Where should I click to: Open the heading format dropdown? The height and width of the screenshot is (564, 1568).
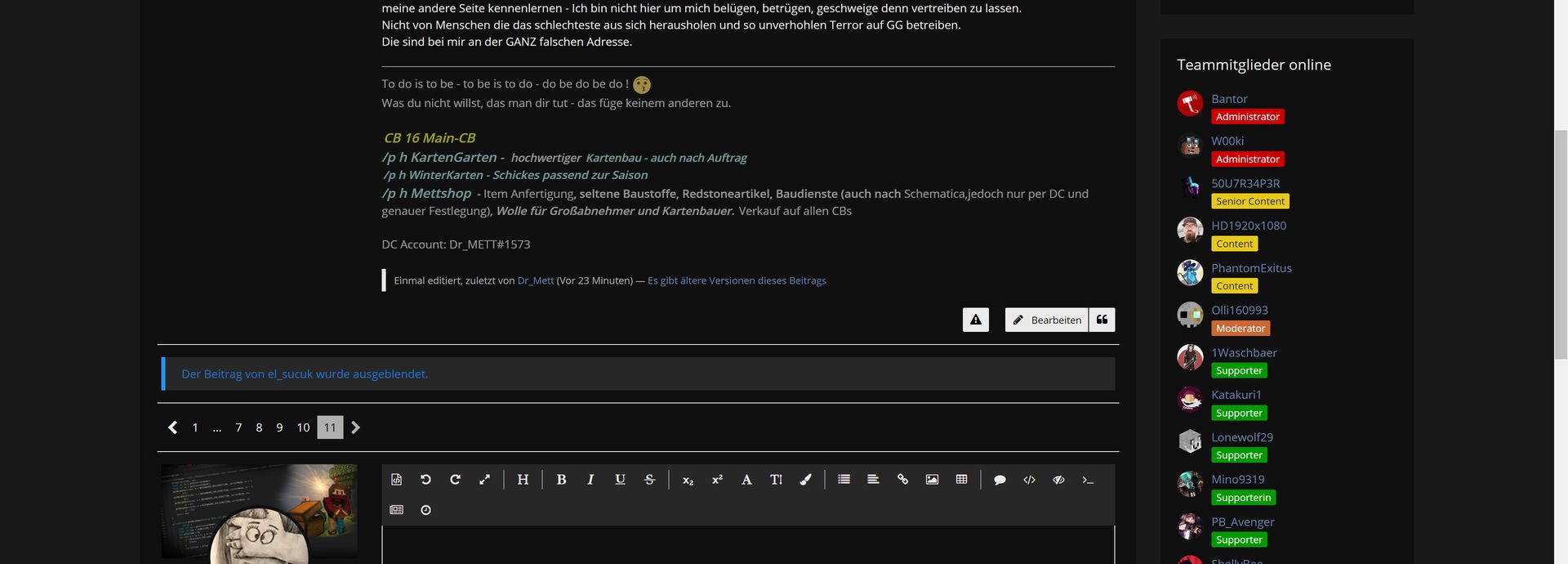[x=523, y=480]
